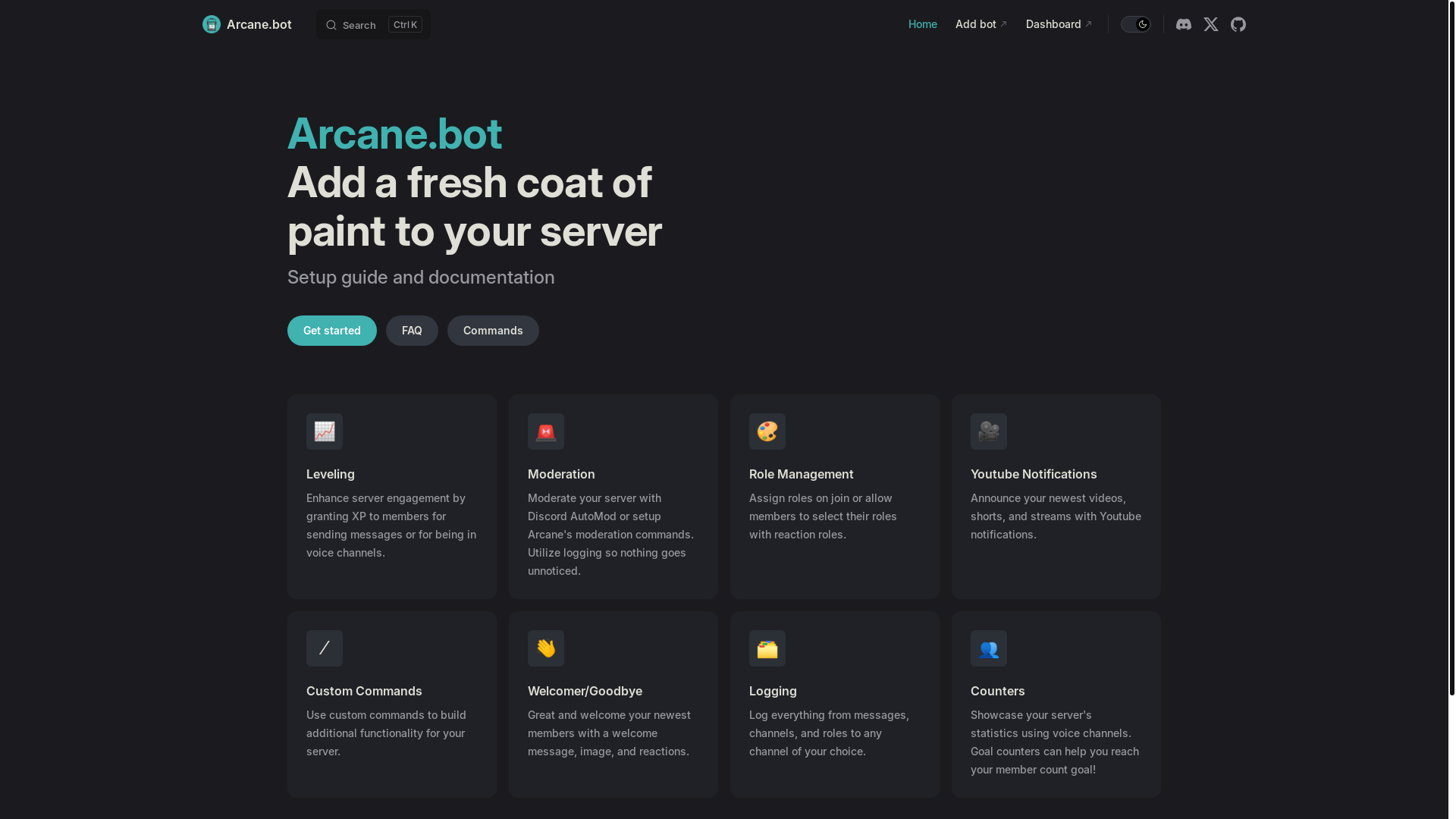Open the Commands button

pos(493,331)
